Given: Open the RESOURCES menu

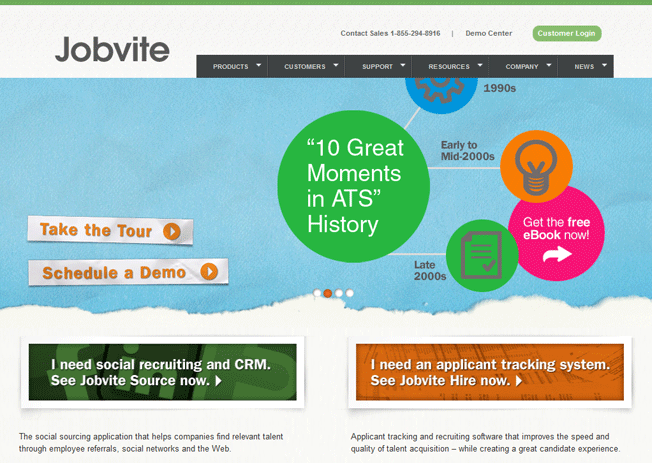Looking at the screenshot, I should pyautogui.click(x=450, y=67).
